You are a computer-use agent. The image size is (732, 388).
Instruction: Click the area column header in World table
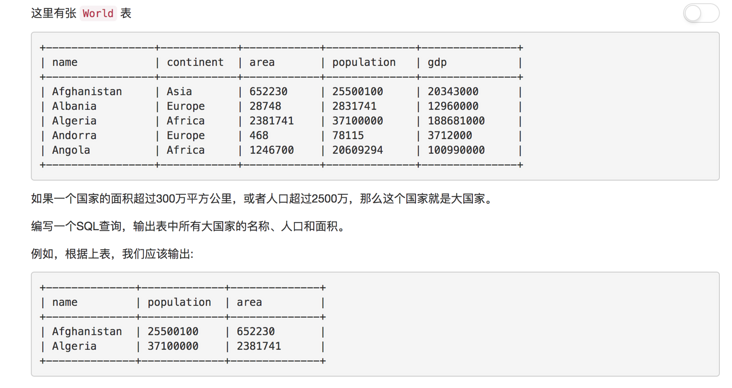[262, 62]
